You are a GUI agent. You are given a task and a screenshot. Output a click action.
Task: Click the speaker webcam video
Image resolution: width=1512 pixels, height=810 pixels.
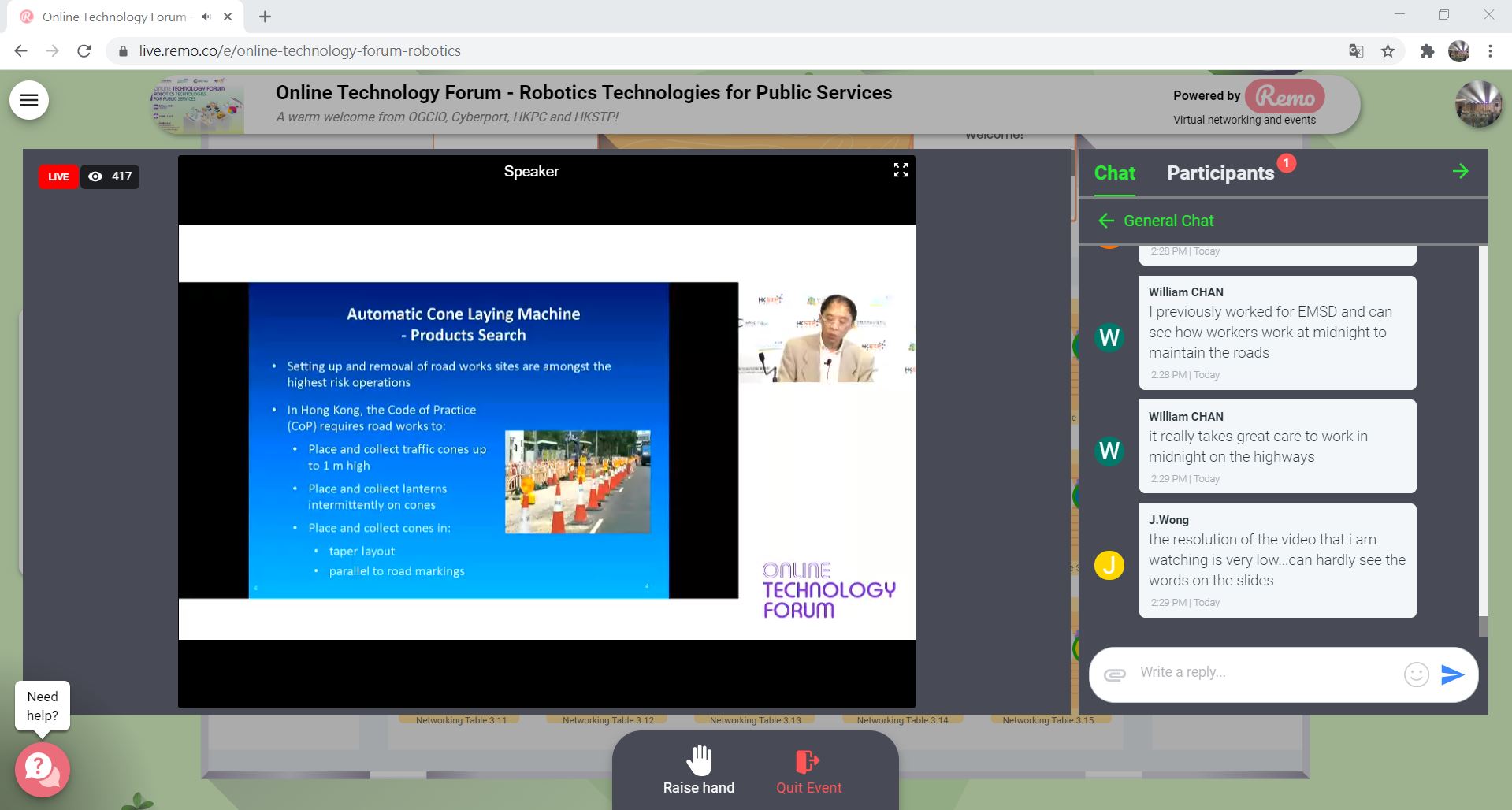827,337
